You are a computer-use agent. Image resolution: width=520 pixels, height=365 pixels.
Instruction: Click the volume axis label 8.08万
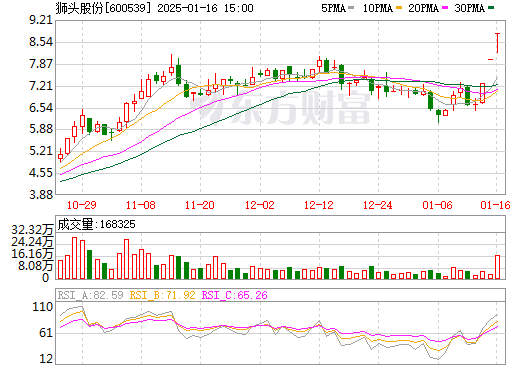(x=35, y=266)
